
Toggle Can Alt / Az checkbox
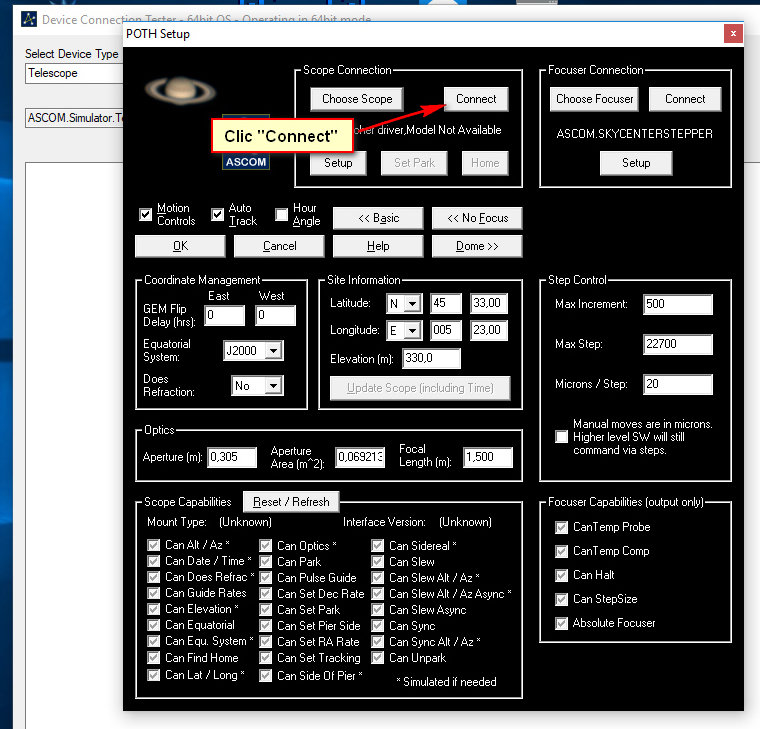point(154,545)
